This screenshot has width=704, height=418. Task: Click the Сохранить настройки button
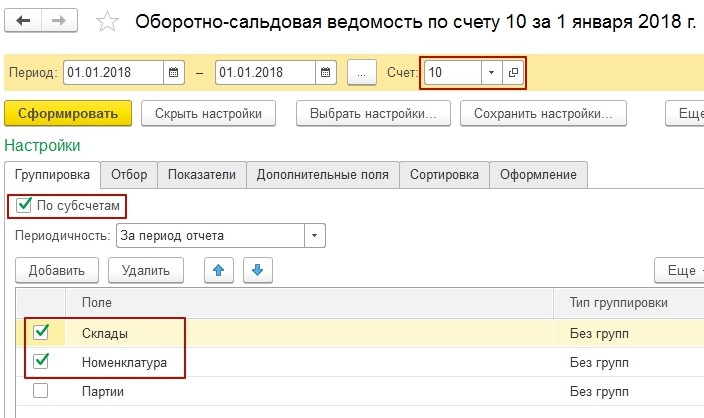[543, 113]
